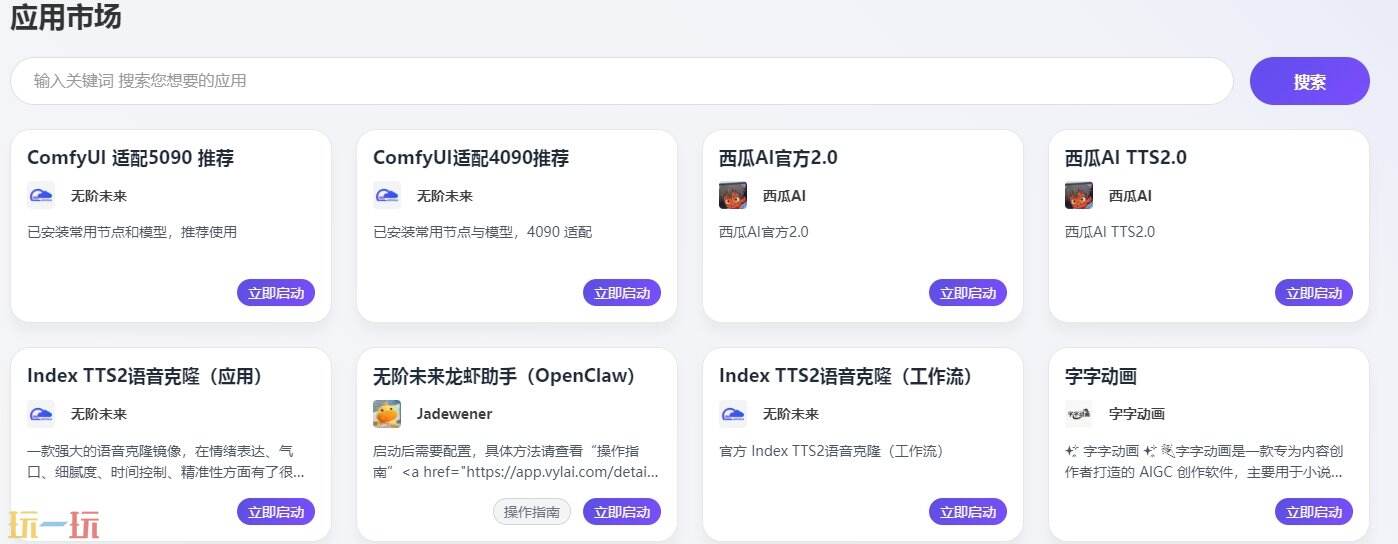Click description 官方 Index TTS2语音克隆（工作流）
1398x544 pixels.
coord(831,451)
